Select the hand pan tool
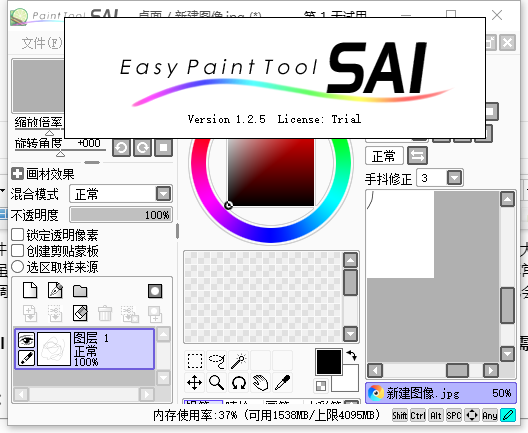The width and height of the screenshot is (528, 433). [x=261, y=382]
